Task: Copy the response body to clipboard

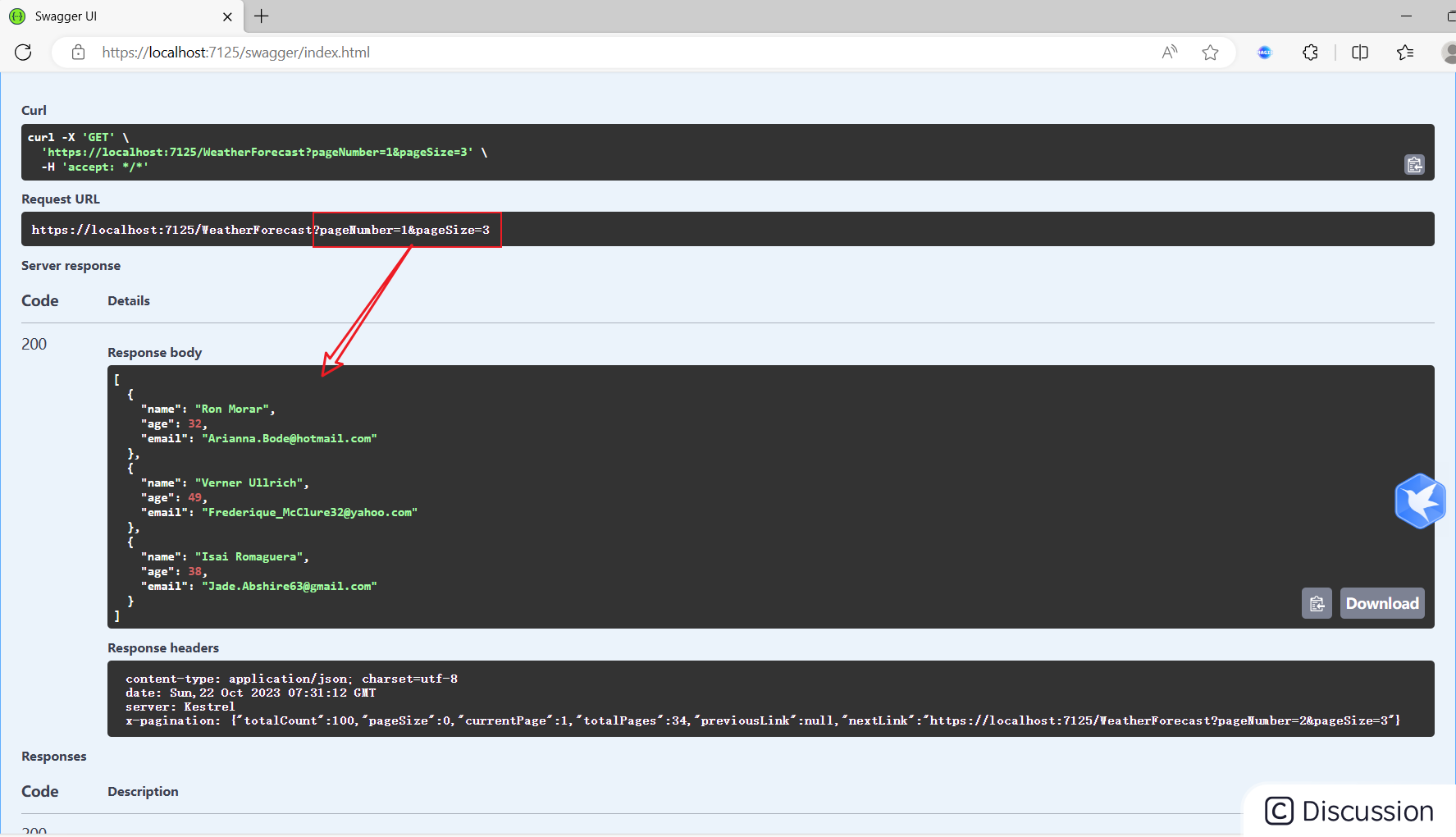Action: click(x=1317, y=603)
